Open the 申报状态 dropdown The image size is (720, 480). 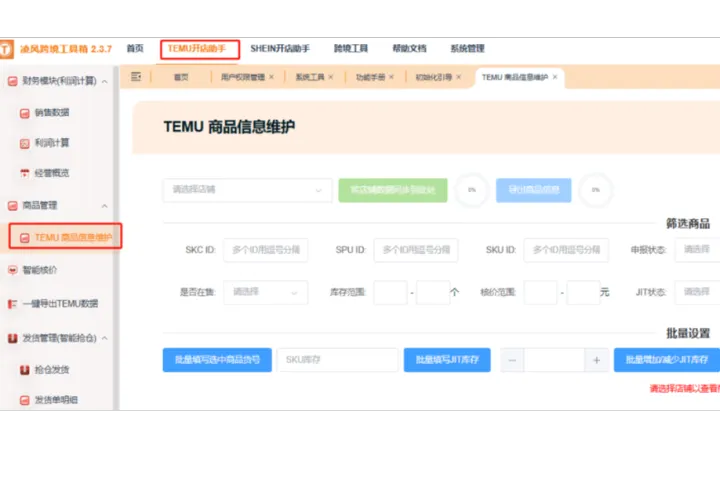[697, 250]
